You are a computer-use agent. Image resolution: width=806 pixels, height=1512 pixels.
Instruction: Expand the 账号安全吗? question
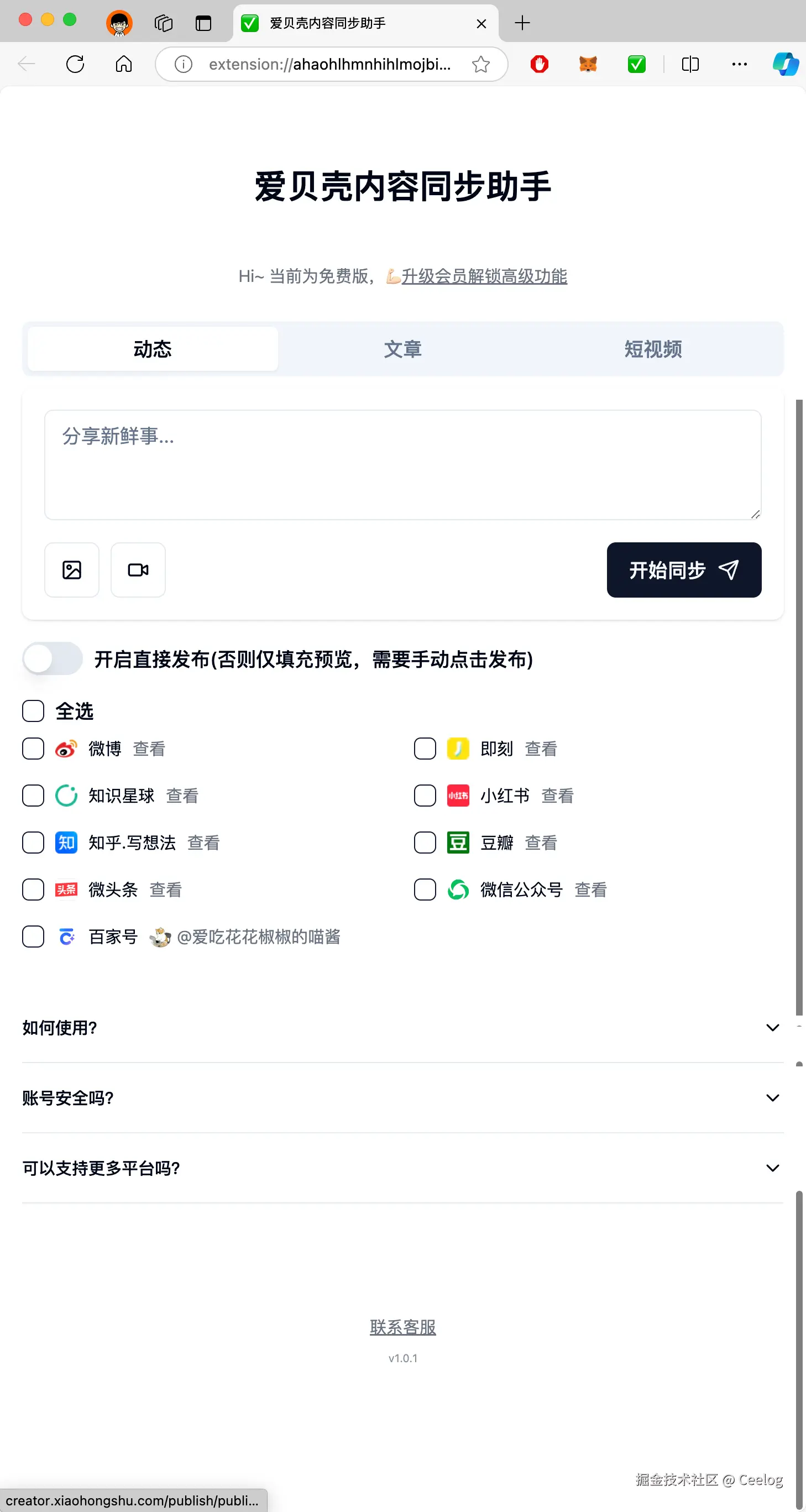click(x=772, y=1098)
